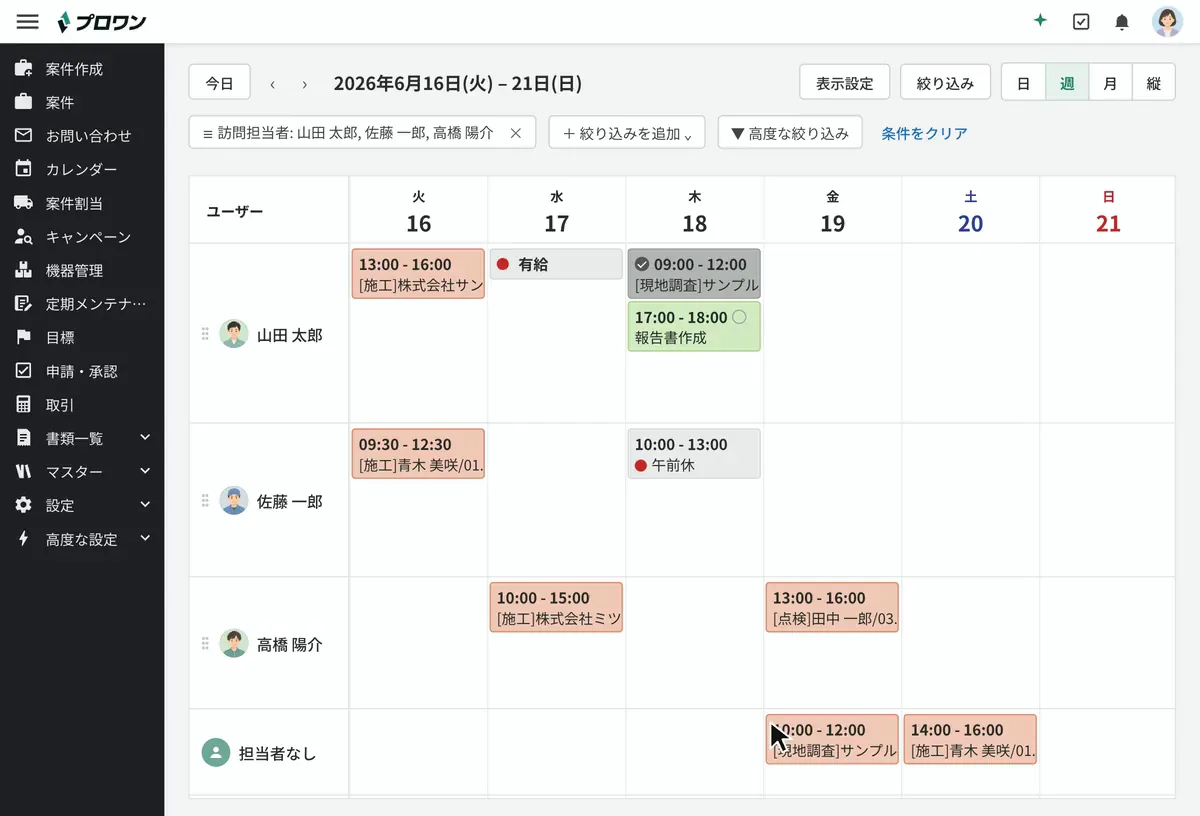This screenshot has width=1200, height=816.
Task: Open the checkbox task icon in header
Action: pos(1081,21)
